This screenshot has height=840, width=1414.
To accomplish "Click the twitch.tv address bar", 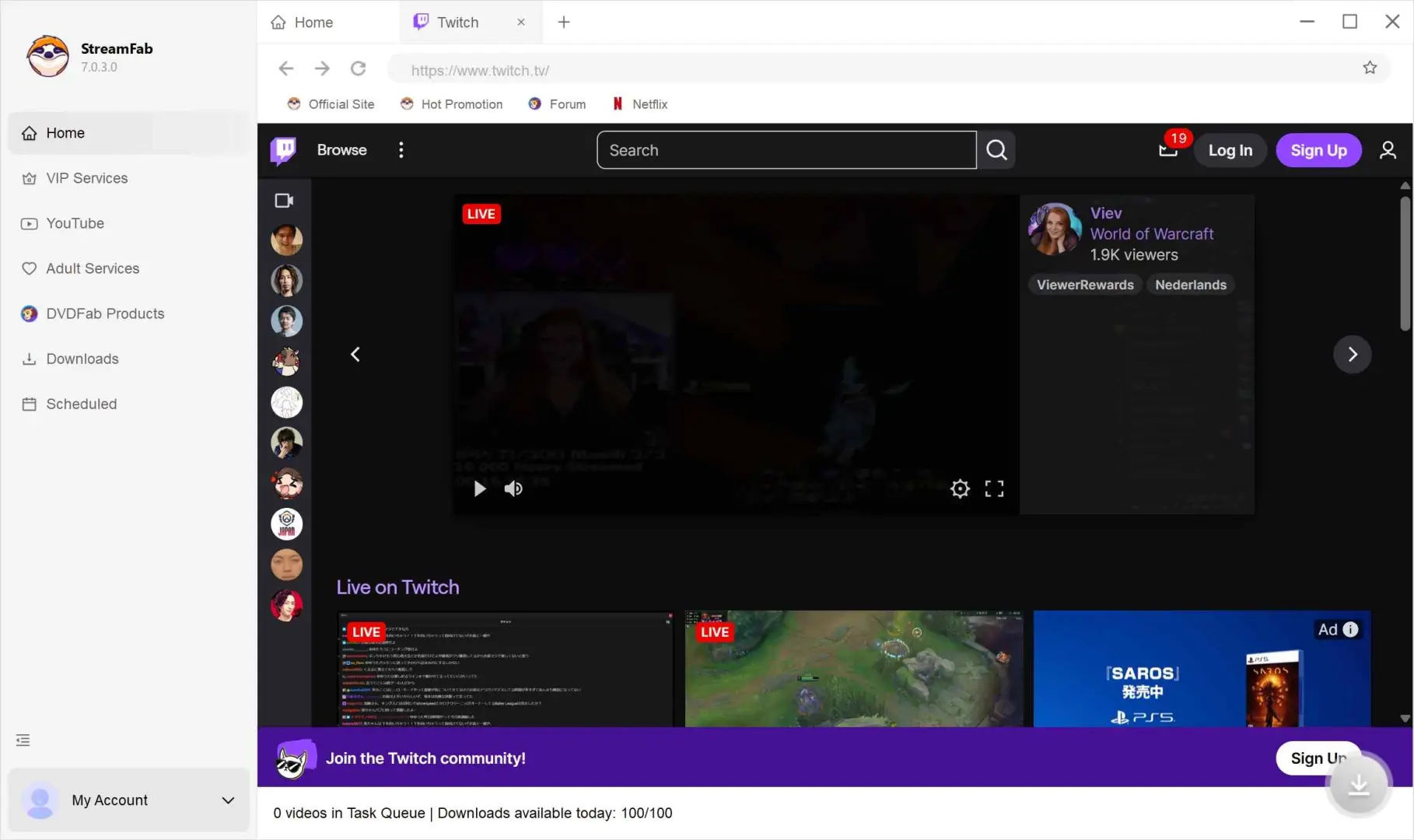I will click(x=871, y=70).
